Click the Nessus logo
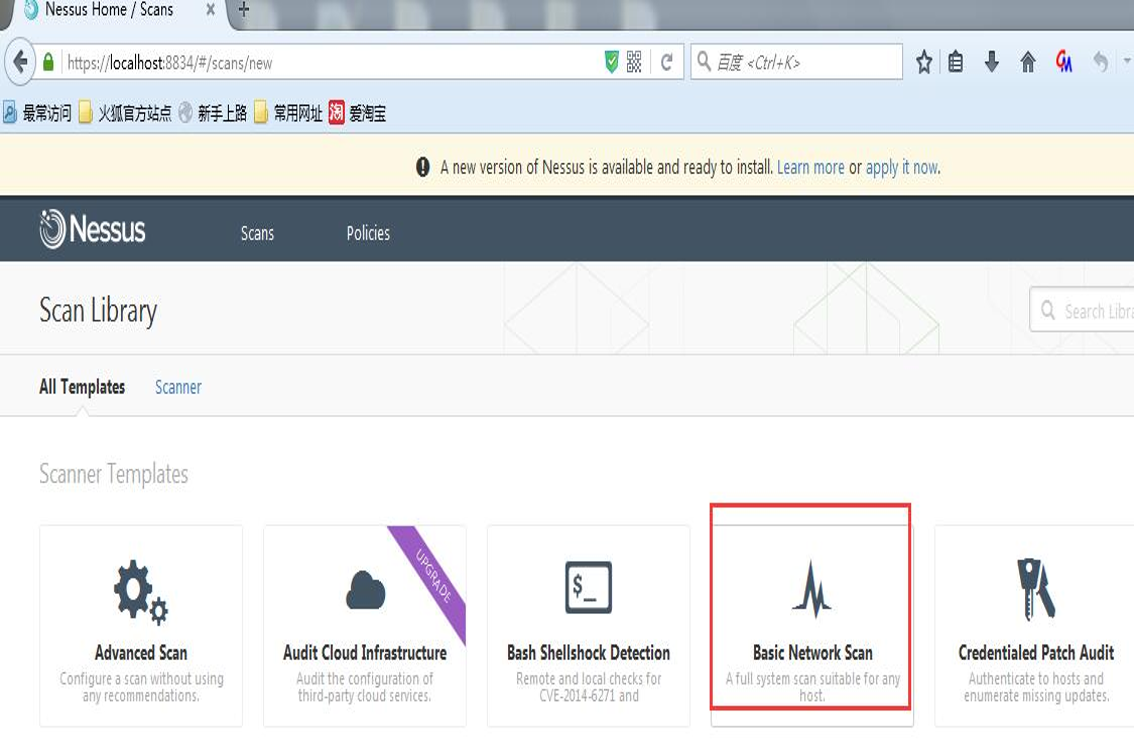1134x749 pixels. coord(93,229)
